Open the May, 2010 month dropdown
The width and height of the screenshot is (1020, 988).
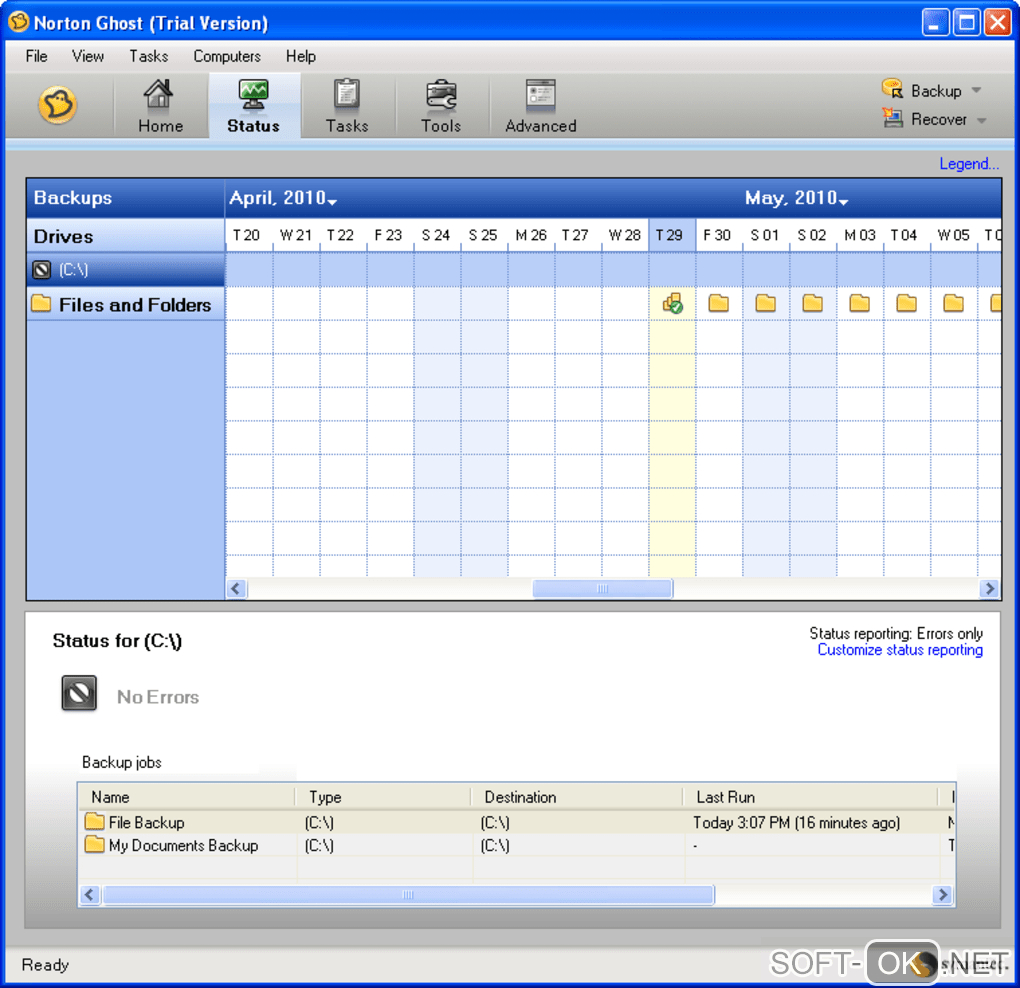(x=796, y=198)
